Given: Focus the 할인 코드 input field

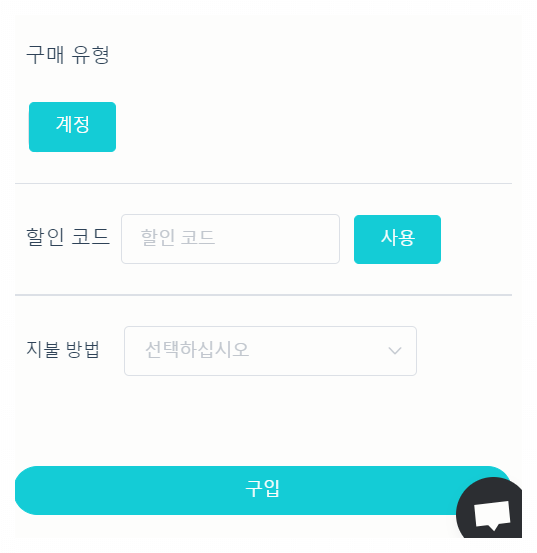Looking at the screenshot, I should [230, 239].
